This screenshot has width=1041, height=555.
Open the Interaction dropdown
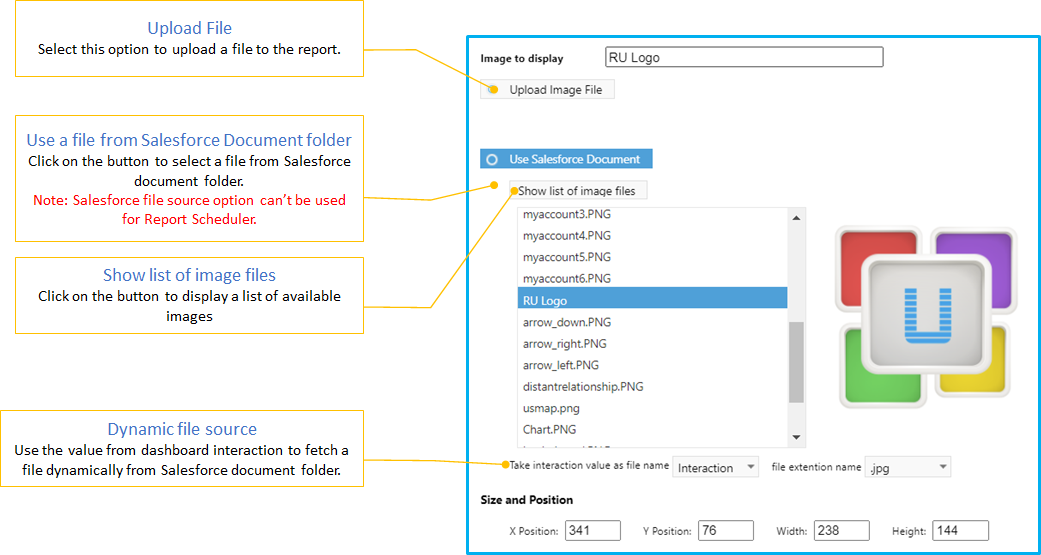click(x=715, y=467)
